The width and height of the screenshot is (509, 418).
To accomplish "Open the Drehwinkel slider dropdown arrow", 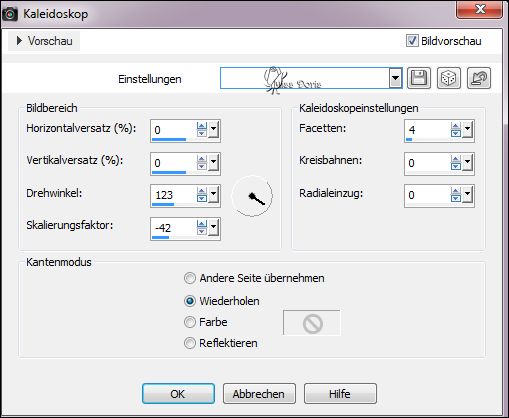I will point(214,194).
